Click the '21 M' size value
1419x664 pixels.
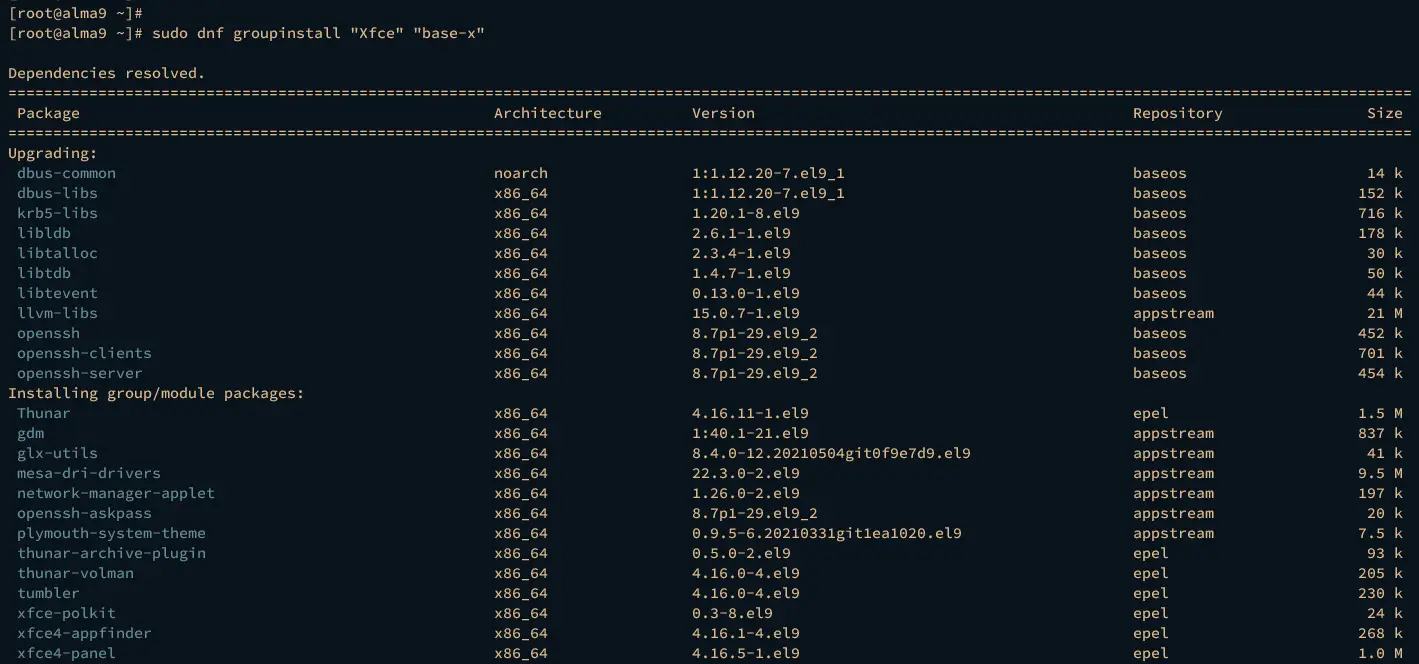[1385, 313]
